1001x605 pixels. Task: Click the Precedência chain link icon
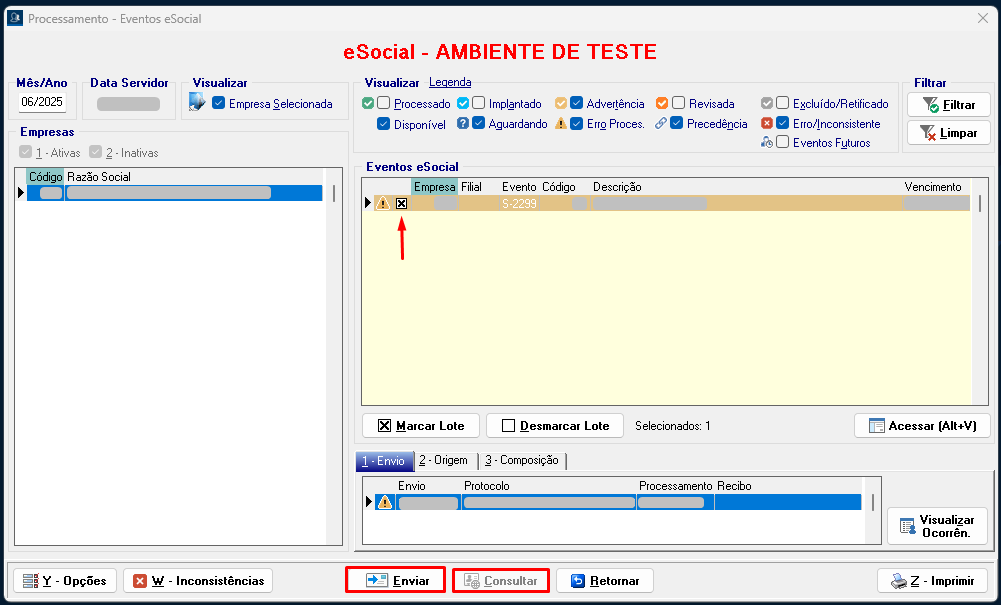click(661, 124)
